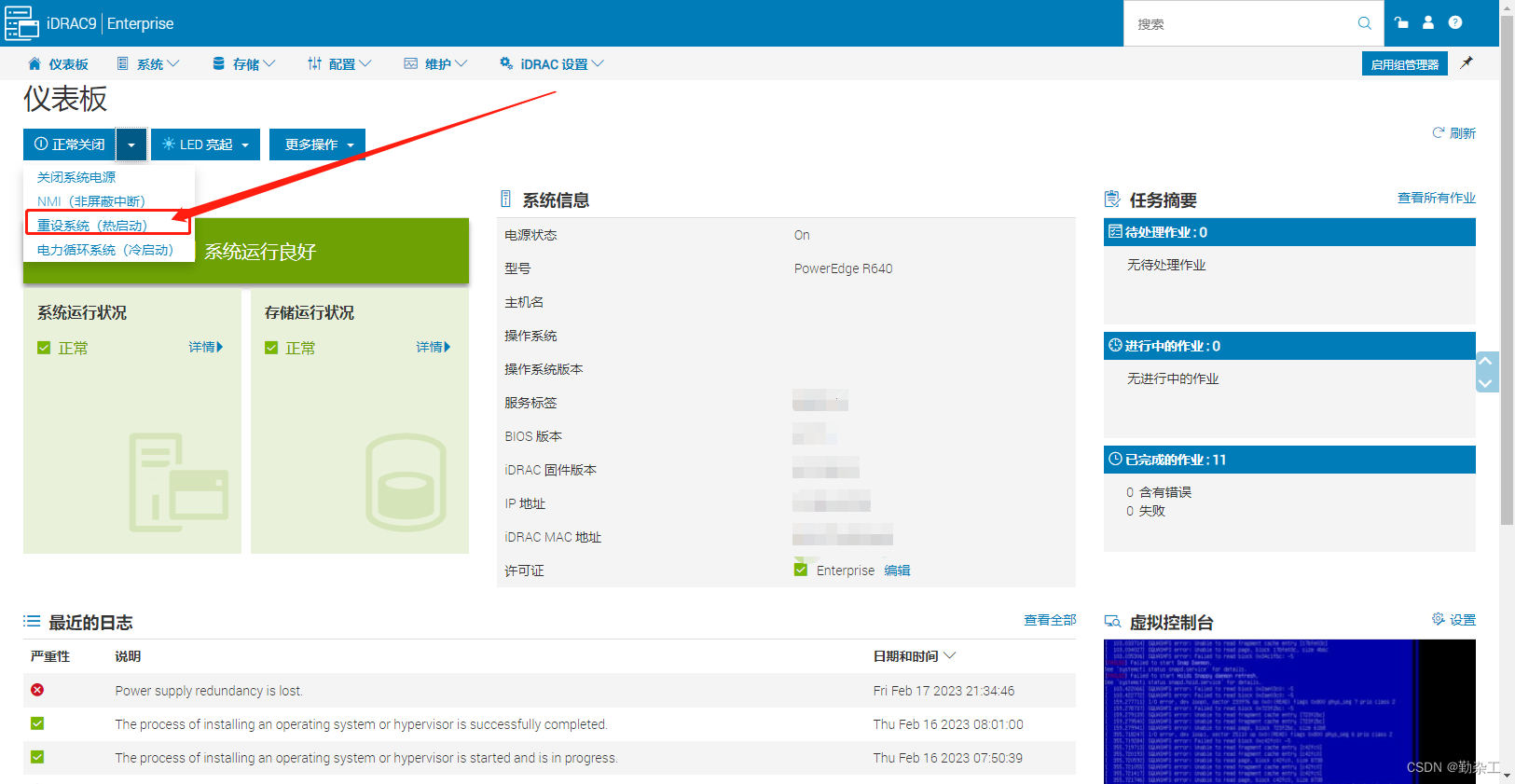Click the session icon next to the search box
The width and height of the screenshot is (1515, 784).
[1401, 22]
